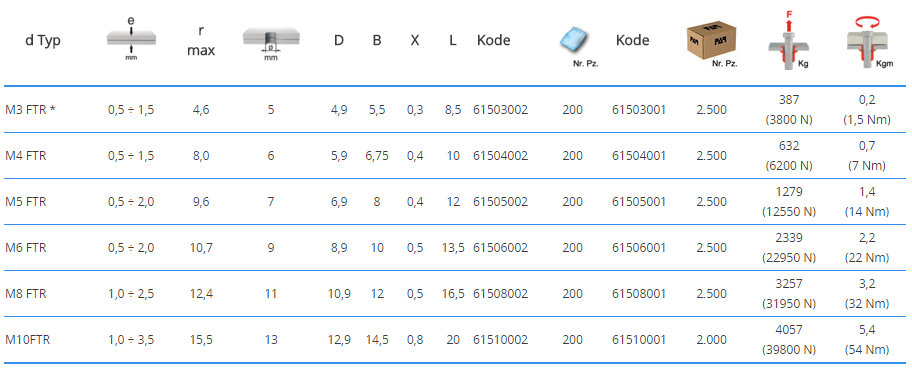
Task: Click the 4057 (39800 N) force value
Action: 789,339
